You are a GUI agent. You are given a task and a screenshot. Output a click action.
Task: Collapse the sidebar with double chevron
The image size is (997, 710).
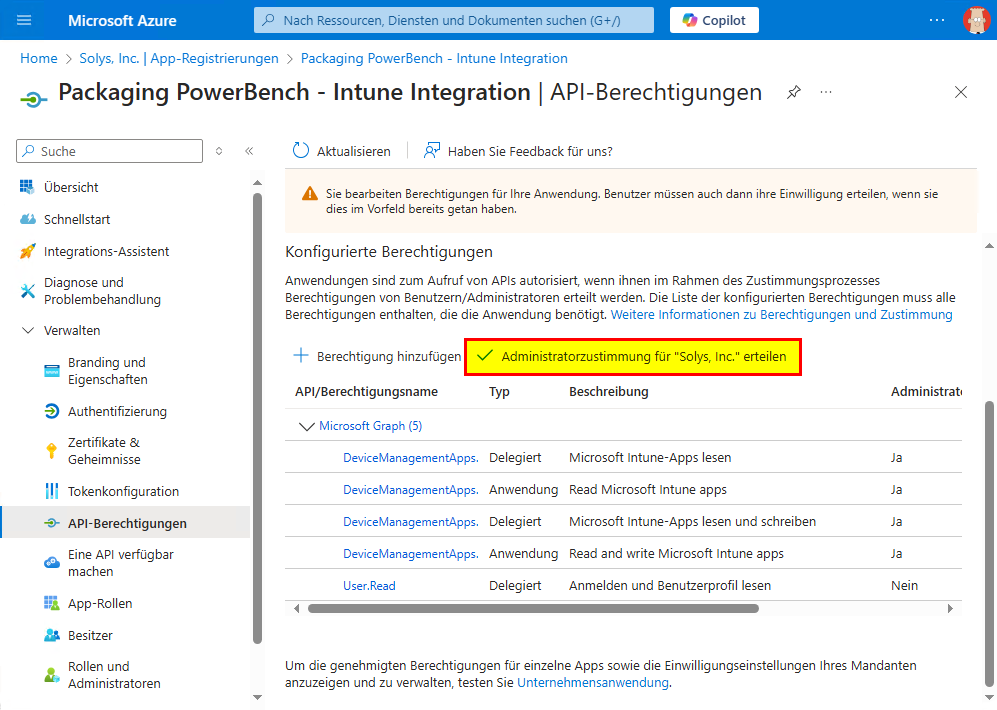[x=249, y=151]
